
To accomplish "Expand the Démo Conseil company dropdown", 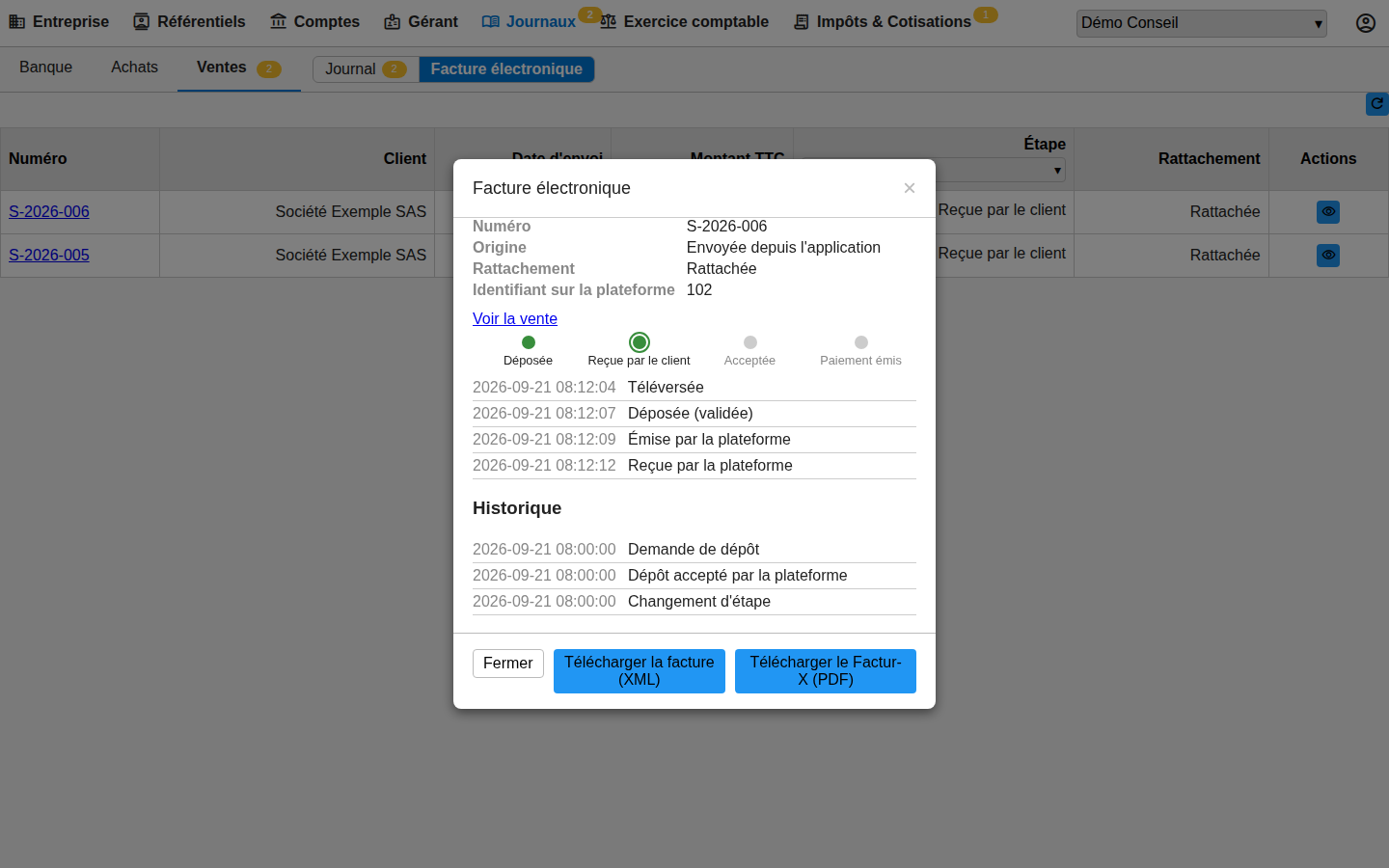I will (x=1202, y=23).
